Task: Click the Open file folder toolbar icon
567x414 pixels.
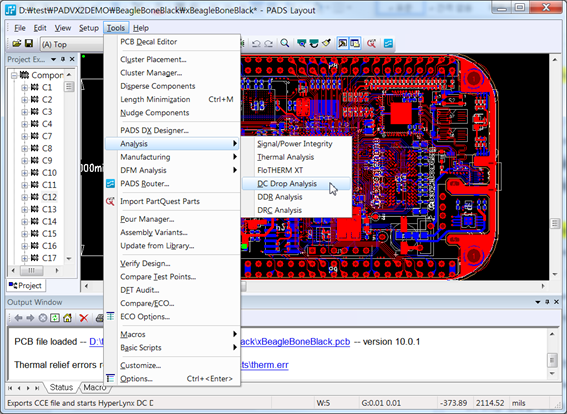Action: (16, 44)
